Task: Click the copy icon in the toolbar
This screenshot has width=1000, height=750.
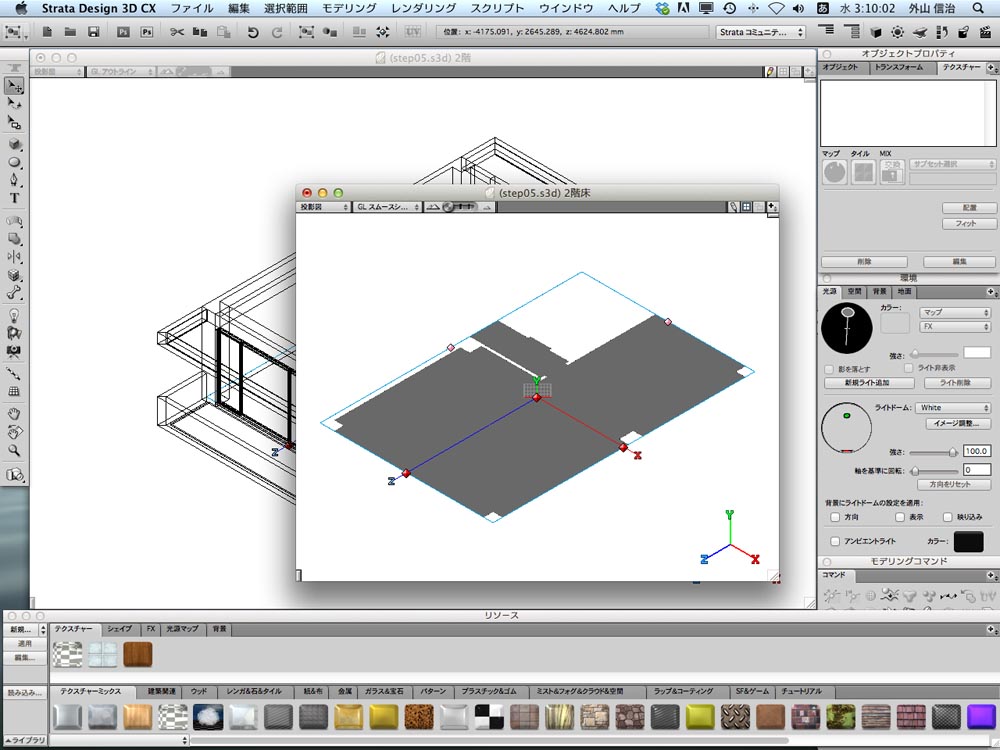Action: [x=200, y=31]
